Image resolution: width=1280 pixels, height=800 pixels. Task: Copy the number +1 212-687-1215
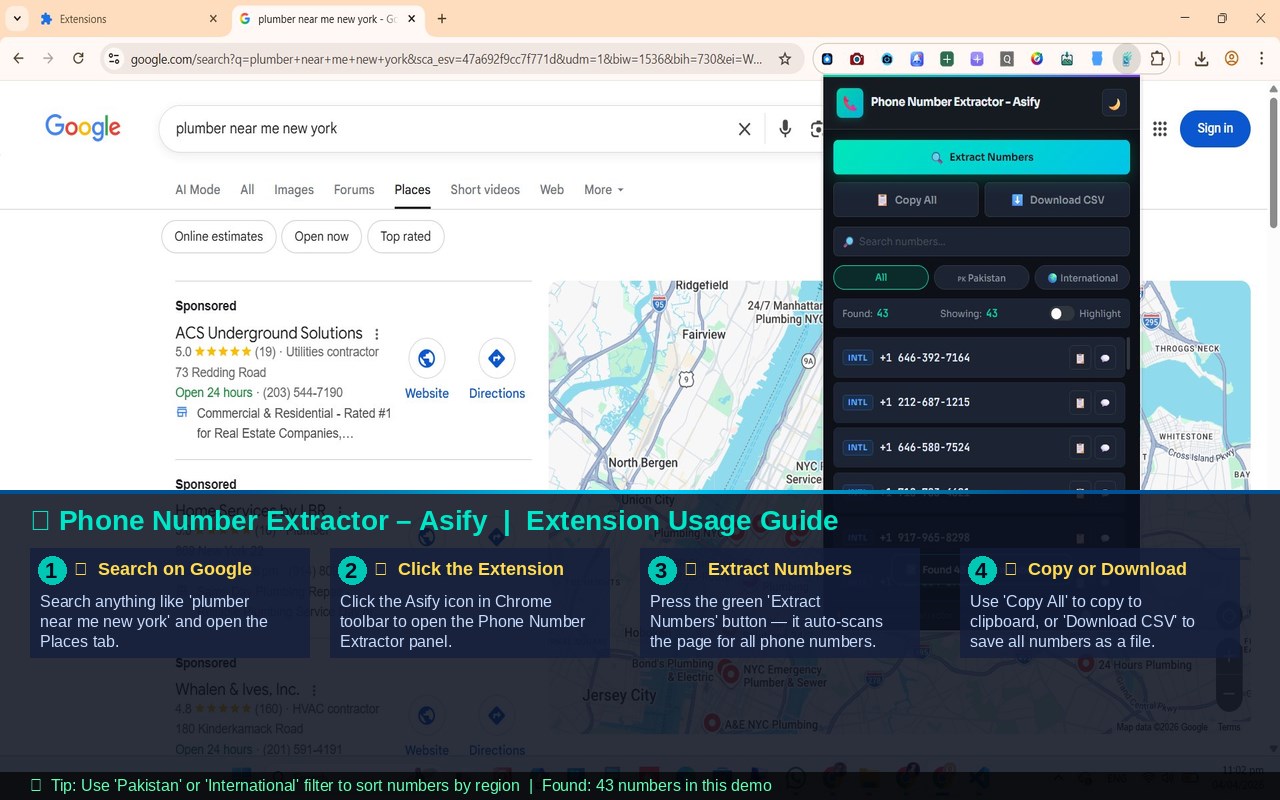point(1079,403)
